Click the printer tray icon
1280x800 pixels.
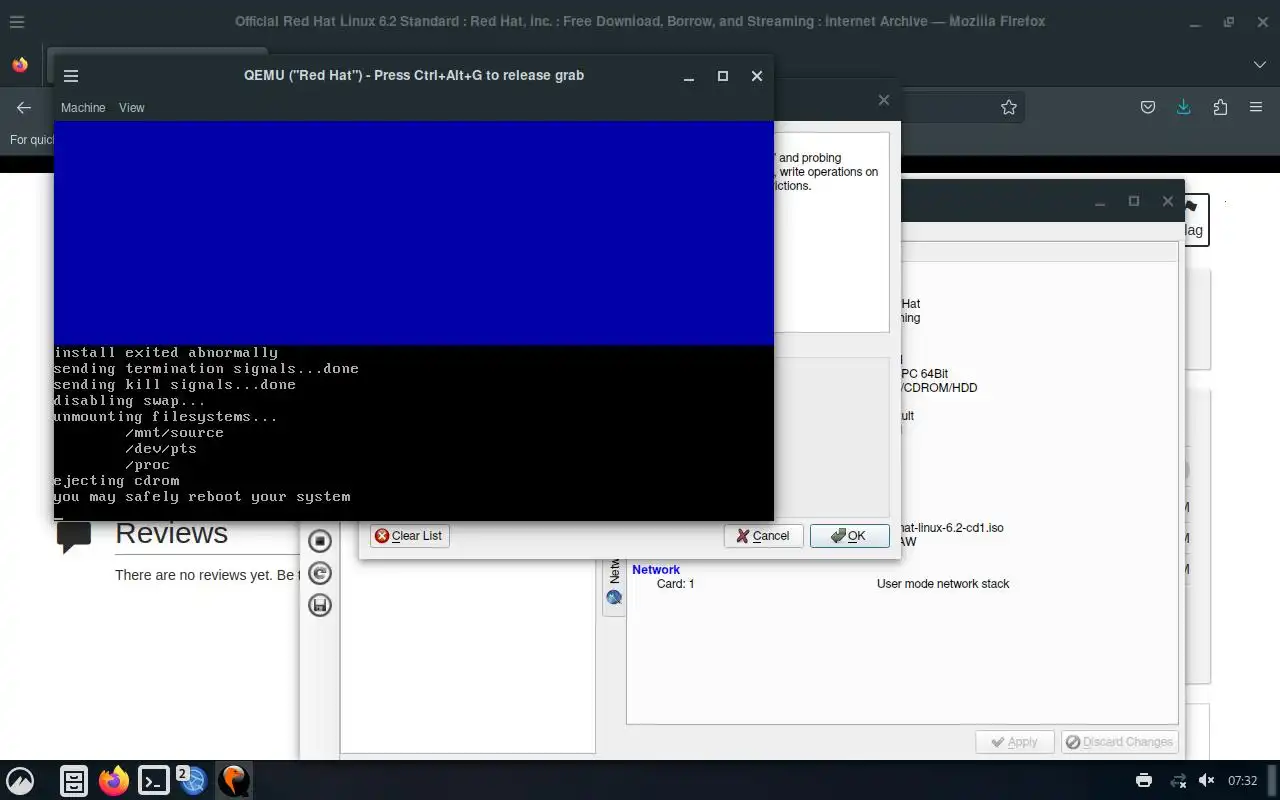coord(1144,780)
